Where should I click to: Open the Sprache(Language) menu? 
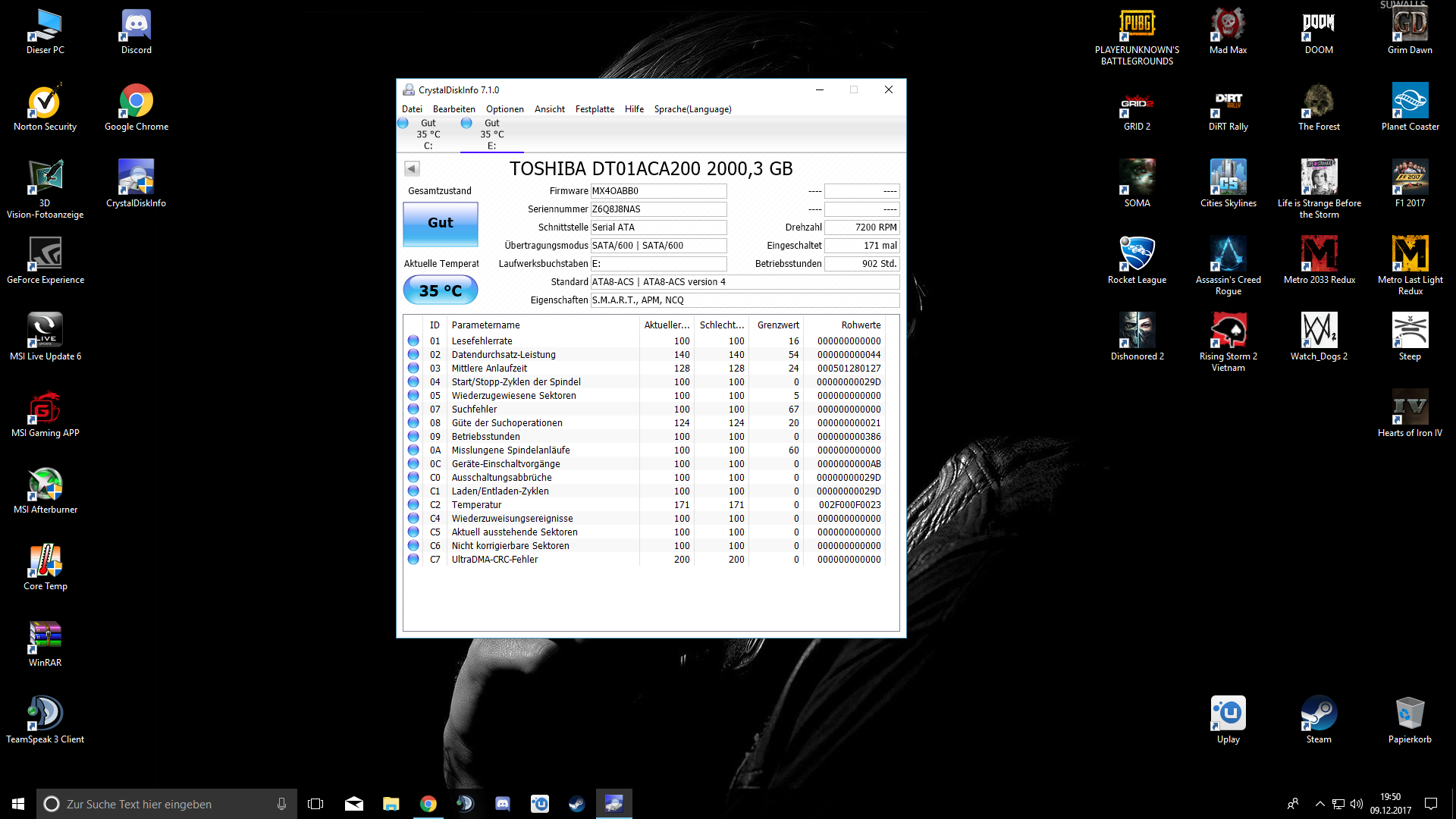pos(692,109)
